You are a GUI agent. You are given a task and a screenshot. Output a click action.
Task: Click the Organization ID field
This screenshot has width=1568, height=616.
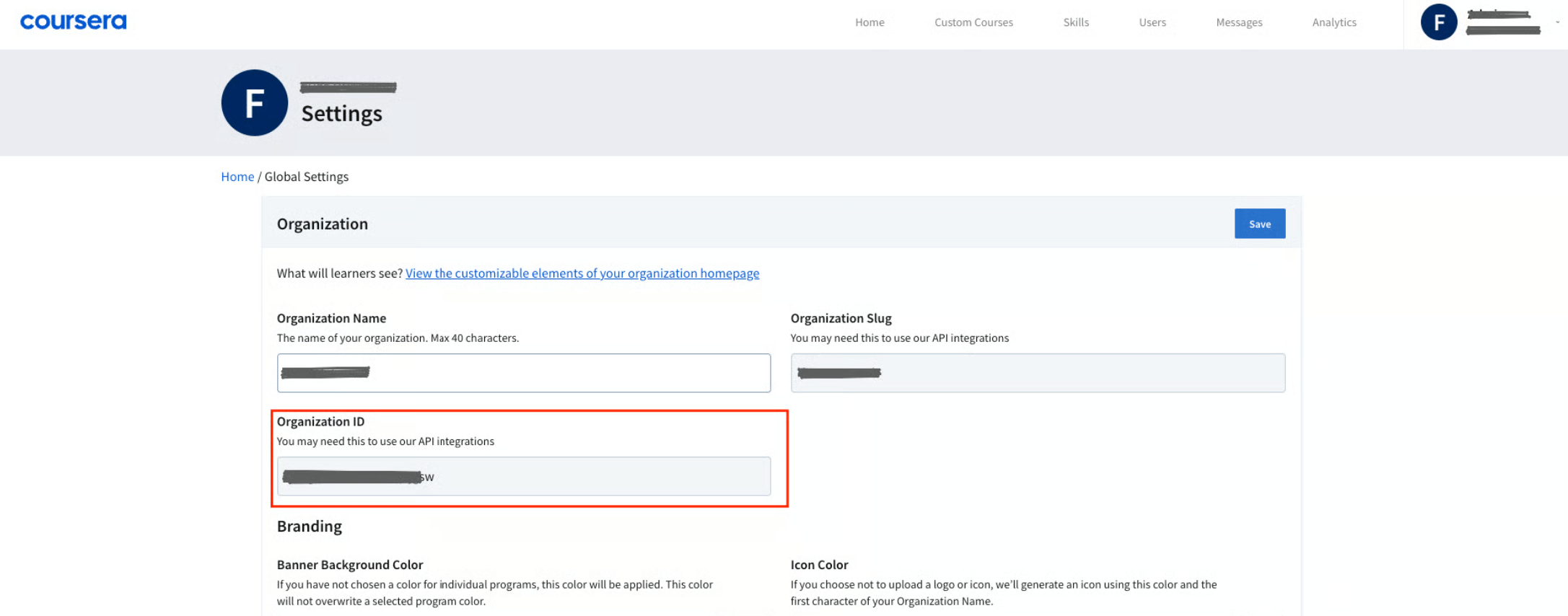click(523, 476)
